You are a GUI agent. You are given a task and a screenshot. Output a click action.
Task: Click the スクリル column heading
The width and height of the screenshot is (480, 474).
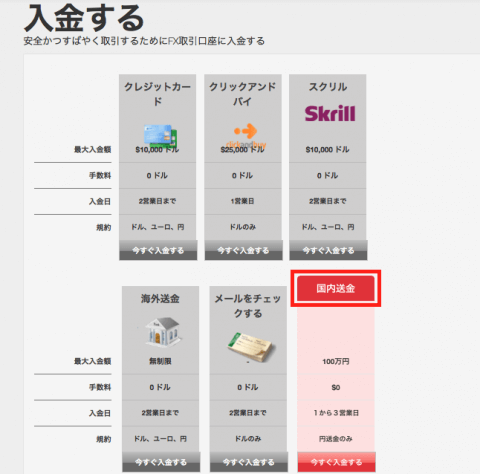tap(328, 87)
